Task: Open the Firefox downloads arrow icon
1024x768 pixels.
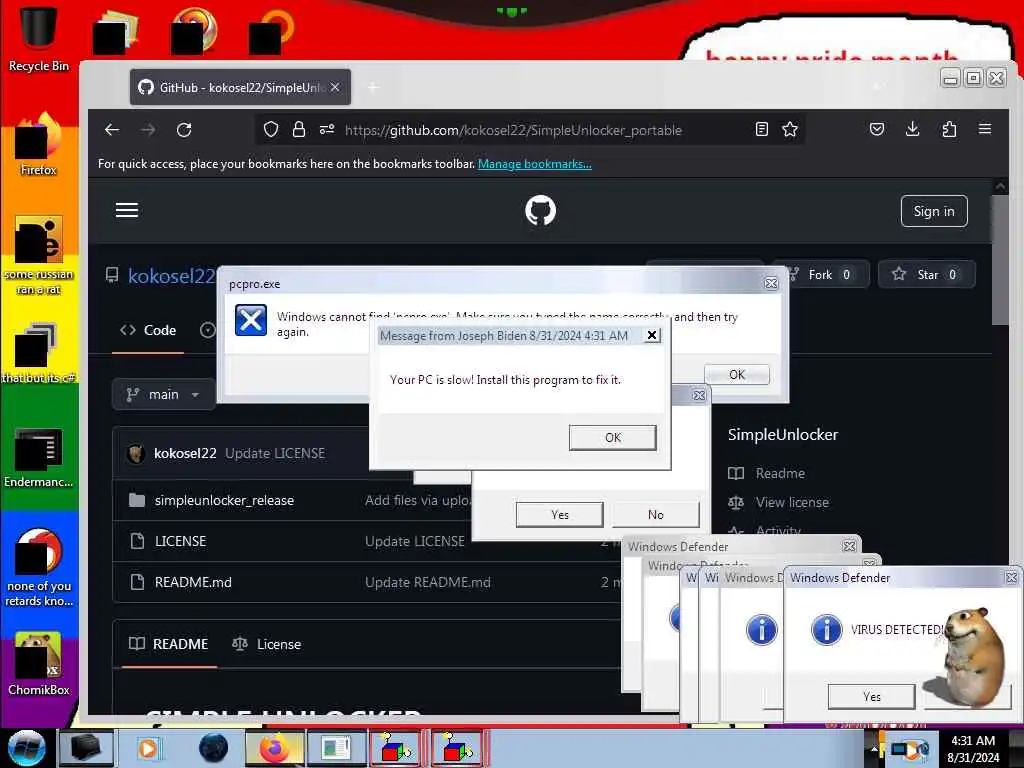Action: pyautogui.click(x=913, y=129)
